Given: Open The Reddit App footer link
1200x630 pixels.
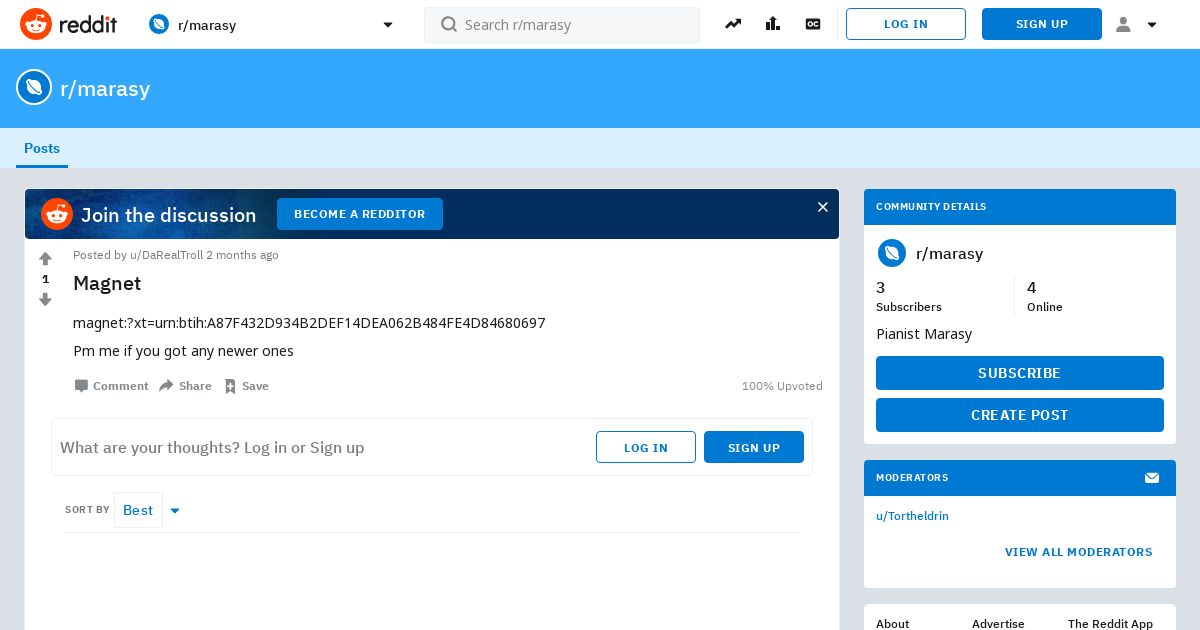Looking at the screenshot, I should (1110, 624).
